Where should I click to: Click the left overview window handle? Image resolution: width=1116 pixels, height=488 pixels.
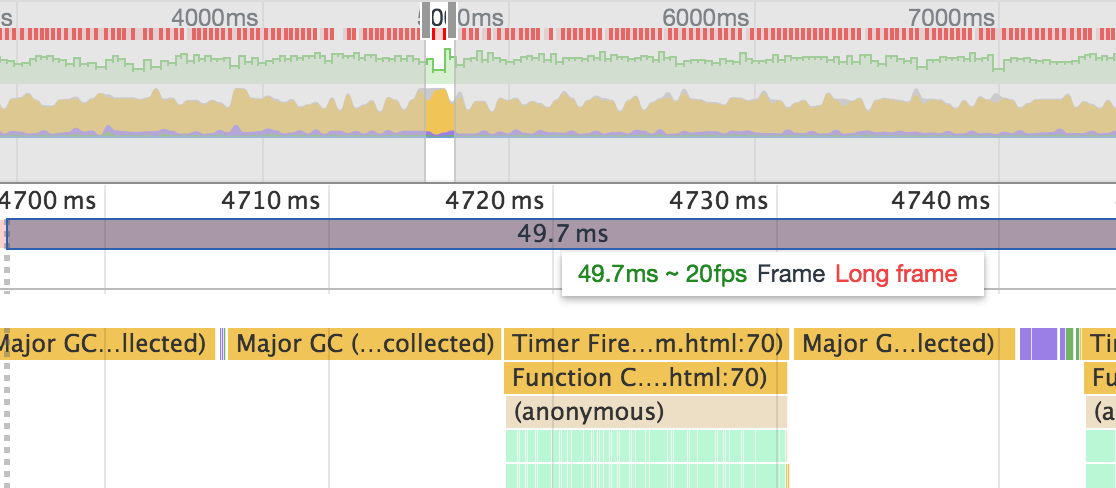[x=426, y=20]
